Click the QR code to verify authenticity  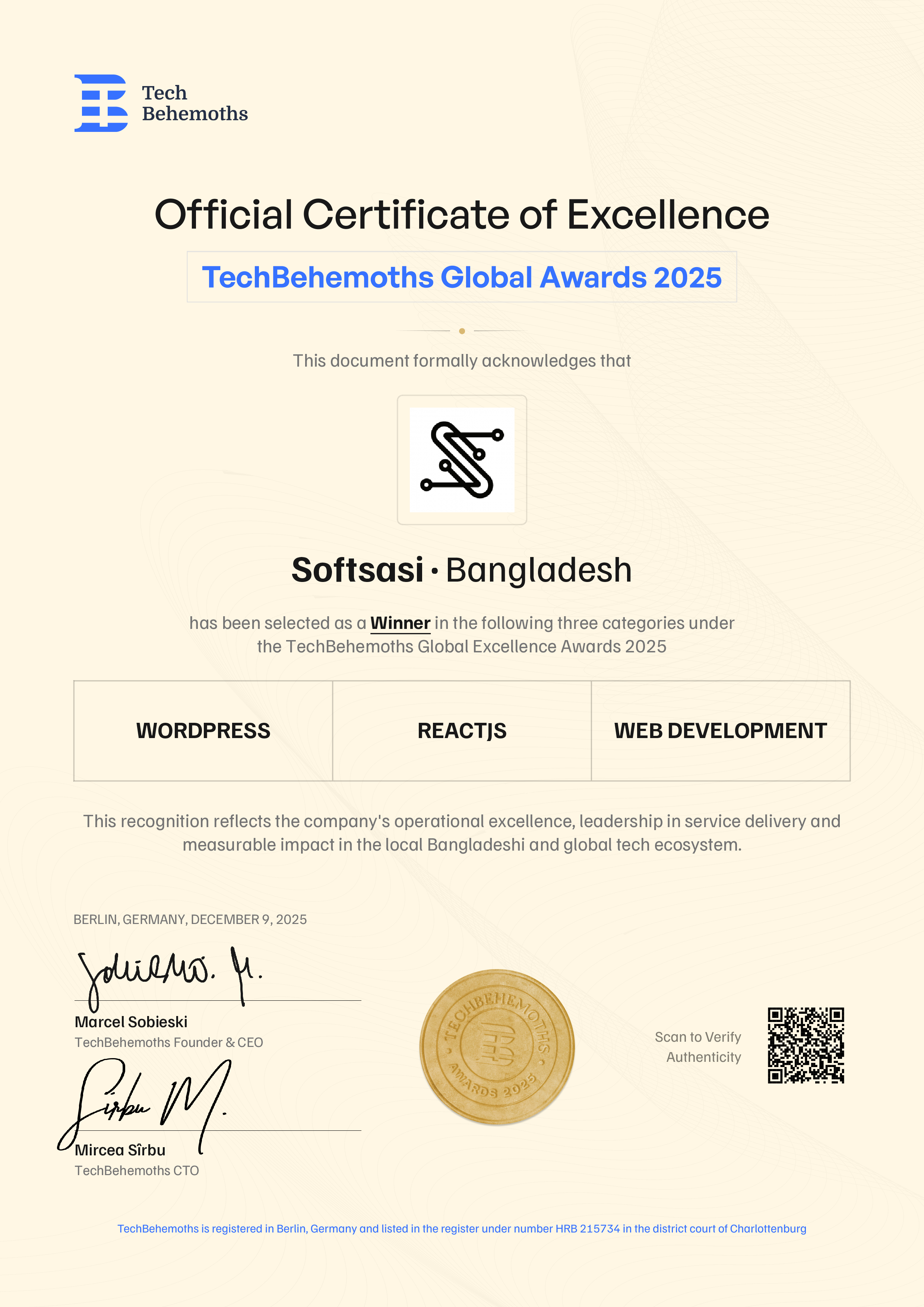[806, 1045]
